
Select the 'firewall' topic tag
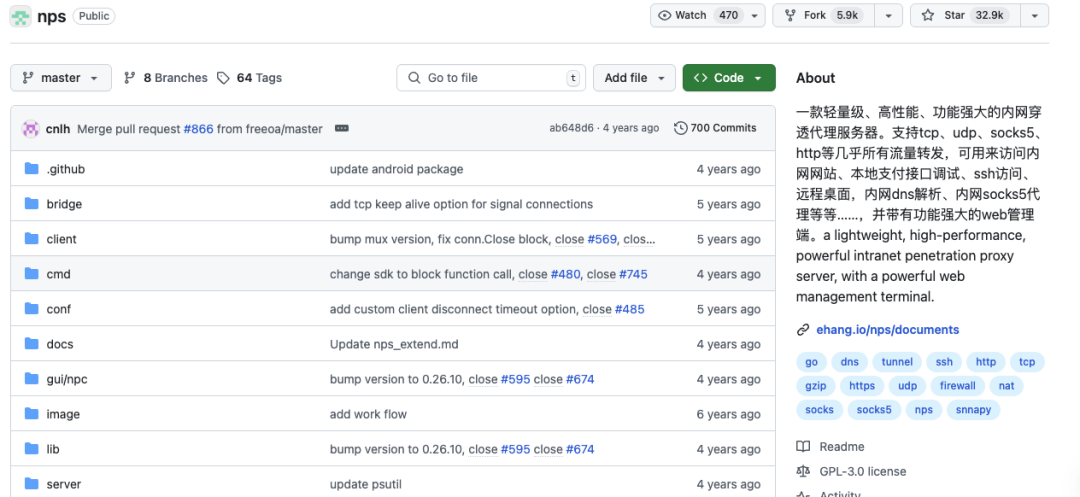click(x=957, y=386)
